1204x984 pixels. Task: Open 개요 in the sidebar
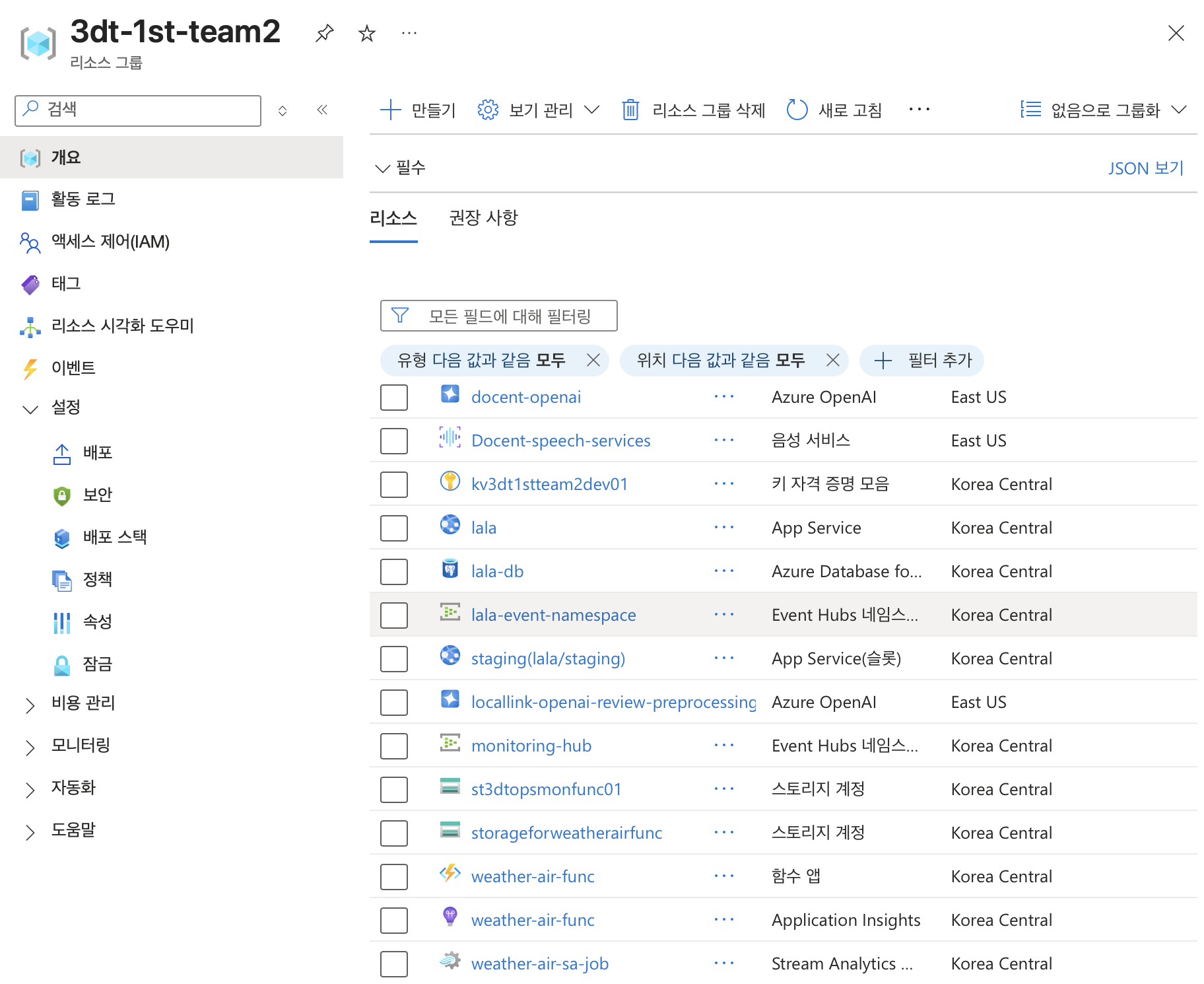click(x=172, y=157)
